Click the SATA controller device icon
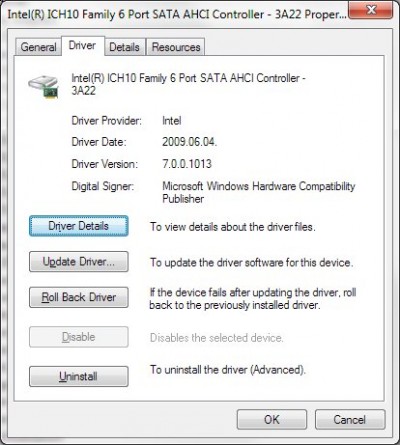The height and width of the screenshot is (445, 400). point(44,86)
